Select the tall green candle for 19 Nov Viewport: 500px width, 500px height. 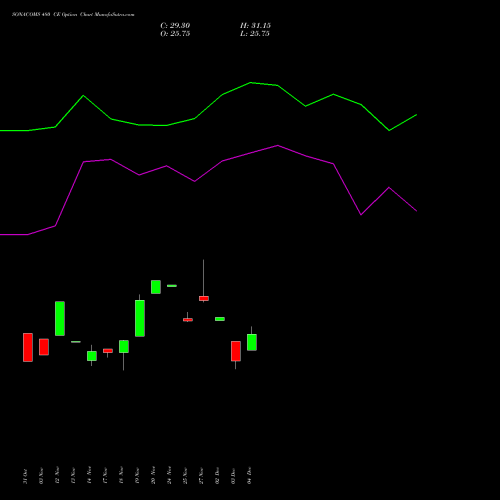pyautogui.click(x=140, y=318)
